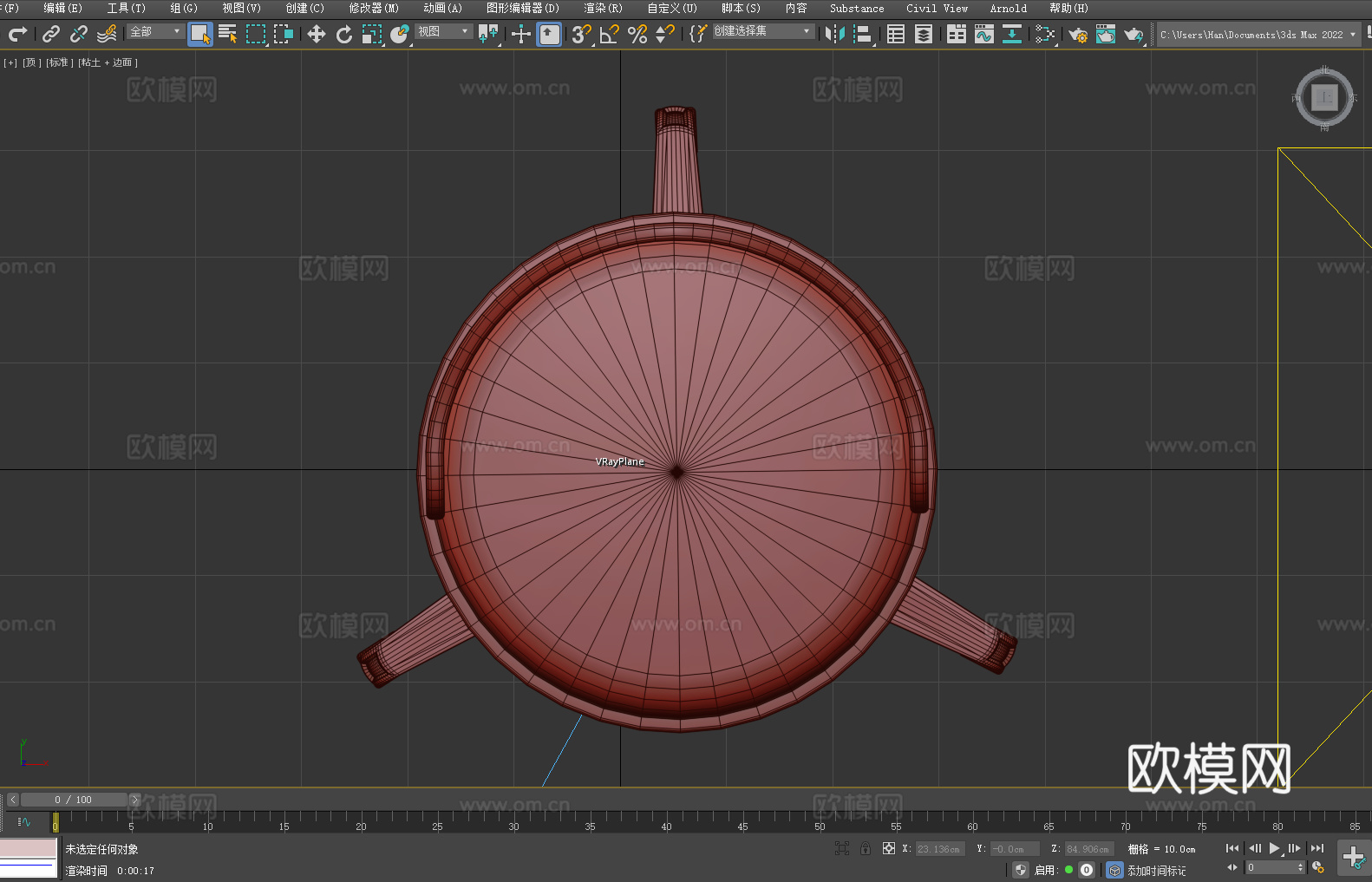Click the viewport [粘土 + 边面] shading label
Viewport: 1372px width, 882px height.
[x=108, y=62]
